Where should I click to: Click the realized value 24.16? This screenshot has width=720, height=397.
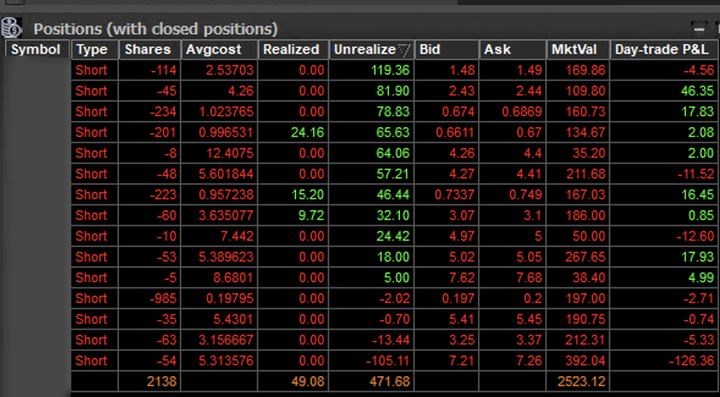pyautogui.click(x=293, y=132)
